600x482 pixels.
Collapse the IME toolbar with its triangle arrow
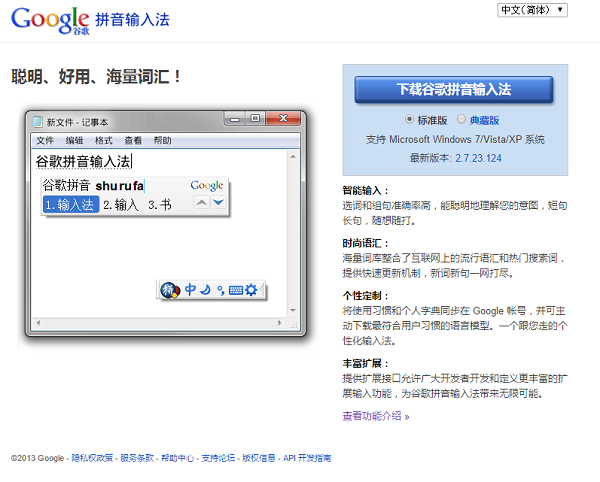pyautogui.click(x=262, y=290)
